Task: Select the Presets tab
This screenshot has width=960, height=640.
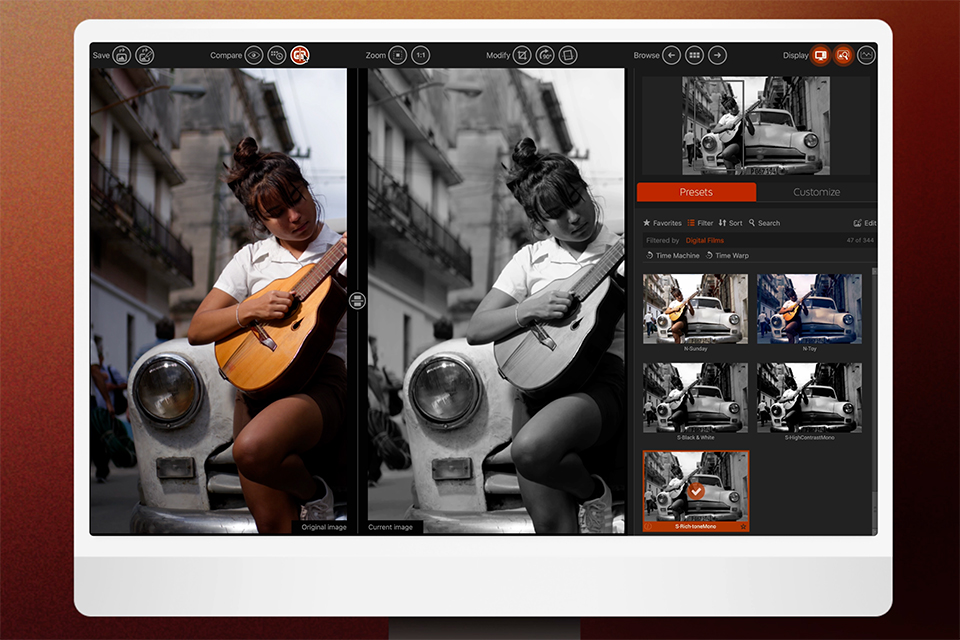Action: [696, 192]
